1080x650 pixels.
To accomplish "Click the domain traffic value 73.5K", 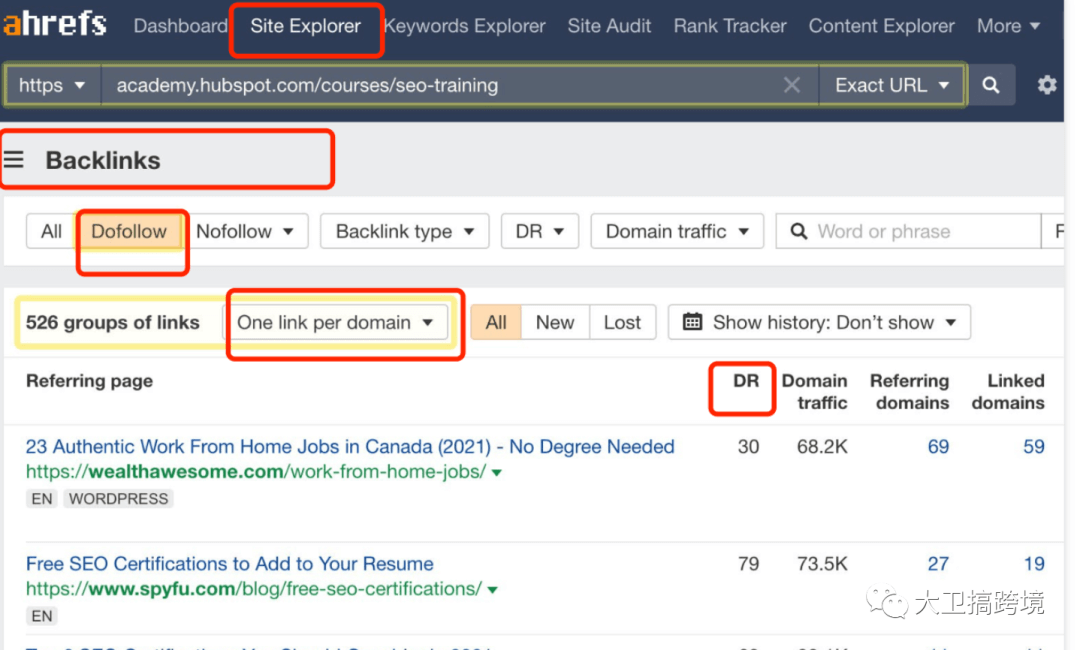I will tap(822, 564).
